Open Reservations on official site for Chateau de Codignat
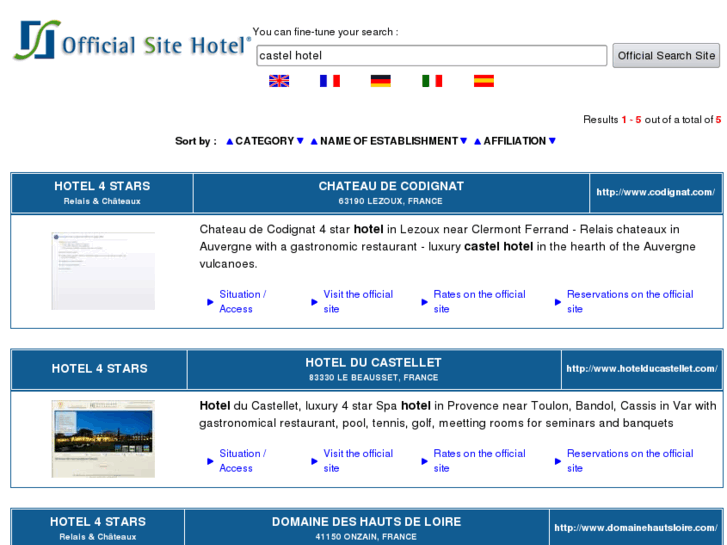Screen dimensions: 727x545 tap(630, 301)
